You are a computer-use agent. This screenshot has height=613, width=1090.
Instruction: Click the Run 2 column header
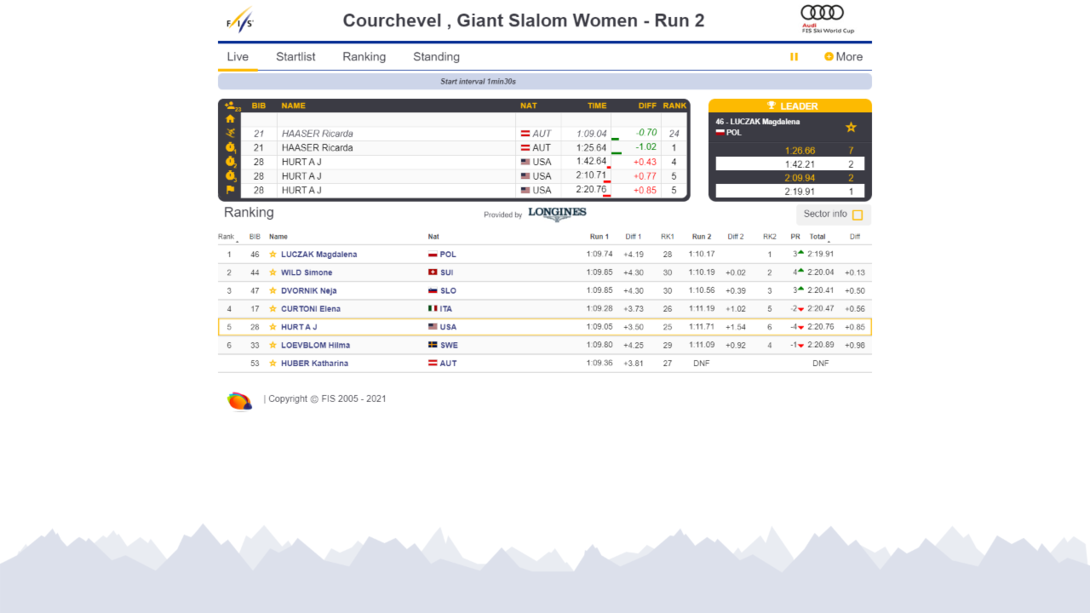(x=701, y=237)
